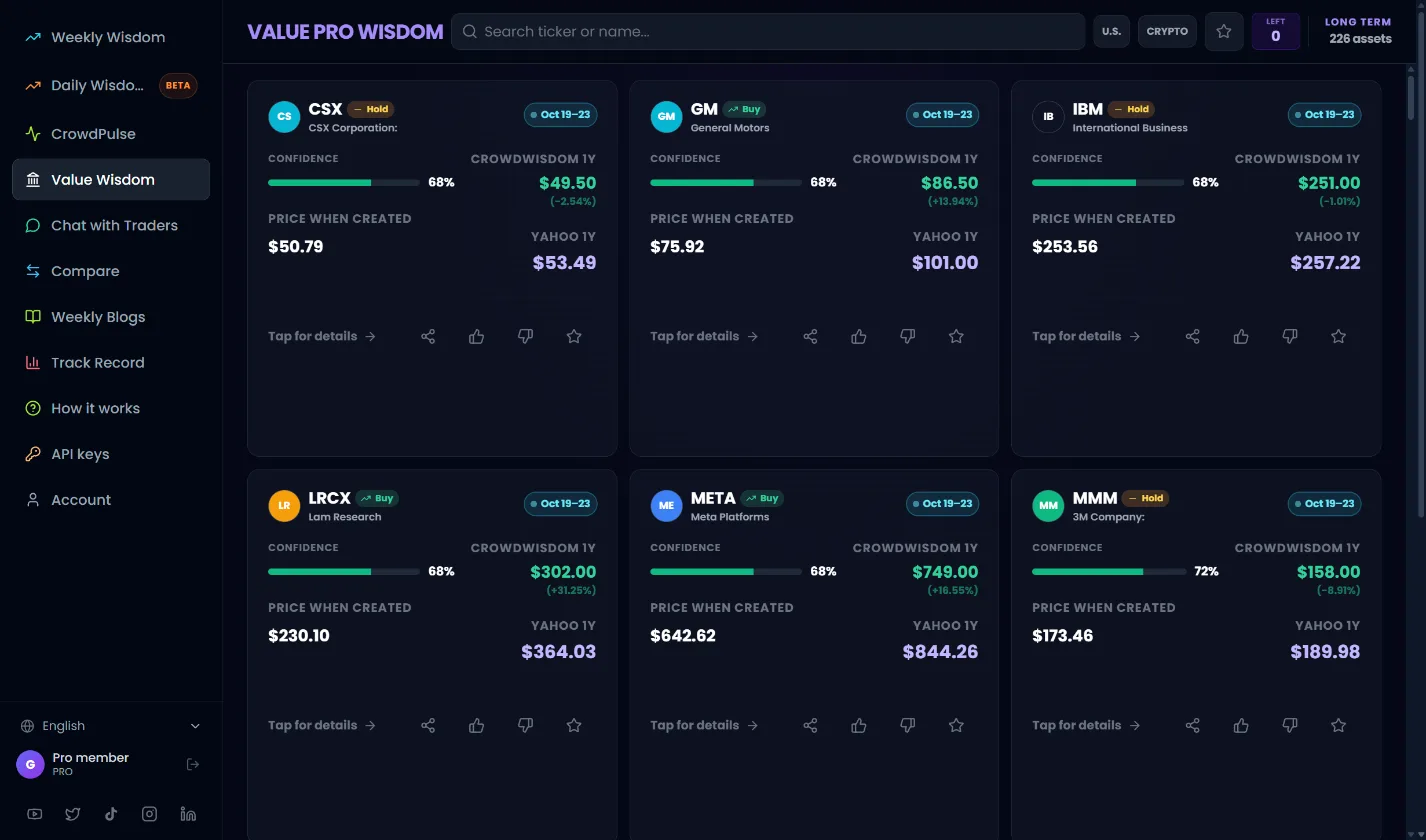This screenshot has height=840, width=1426.
Task: Open the Instagram social link
Action: tap(149, 814)
